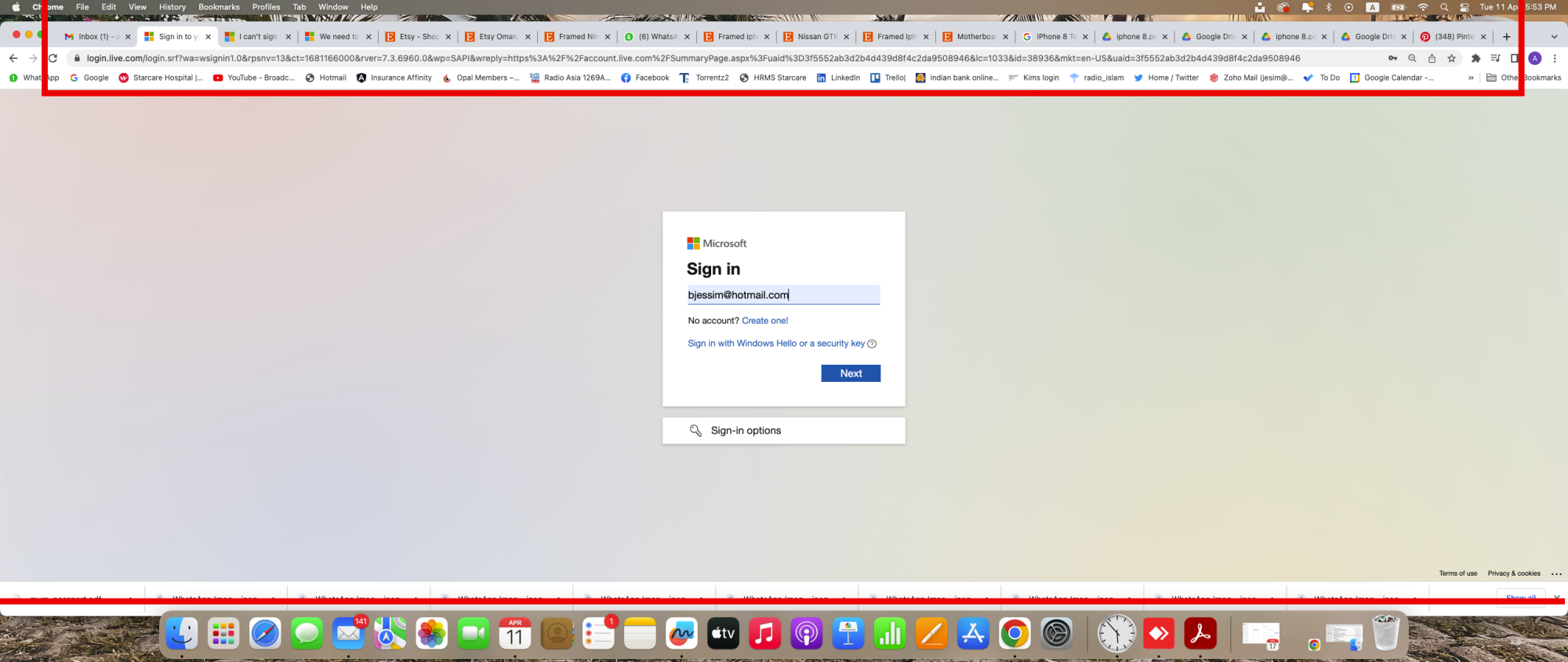The height and width of the screenshot is (662, 1568).
Task: Open Numbers from the Dock
Action: (890, 634)
